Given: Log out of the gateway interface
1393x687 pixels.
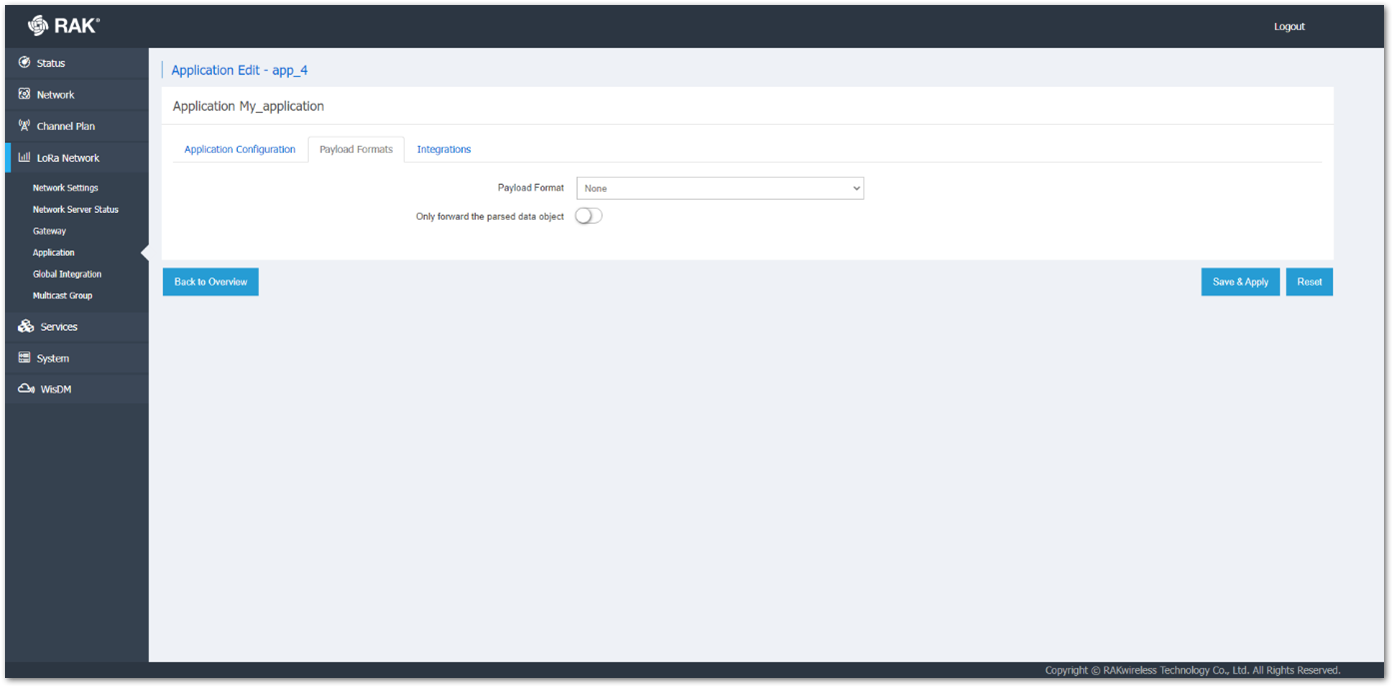Looking at the screenshot, I should (x=1289, y=26).
